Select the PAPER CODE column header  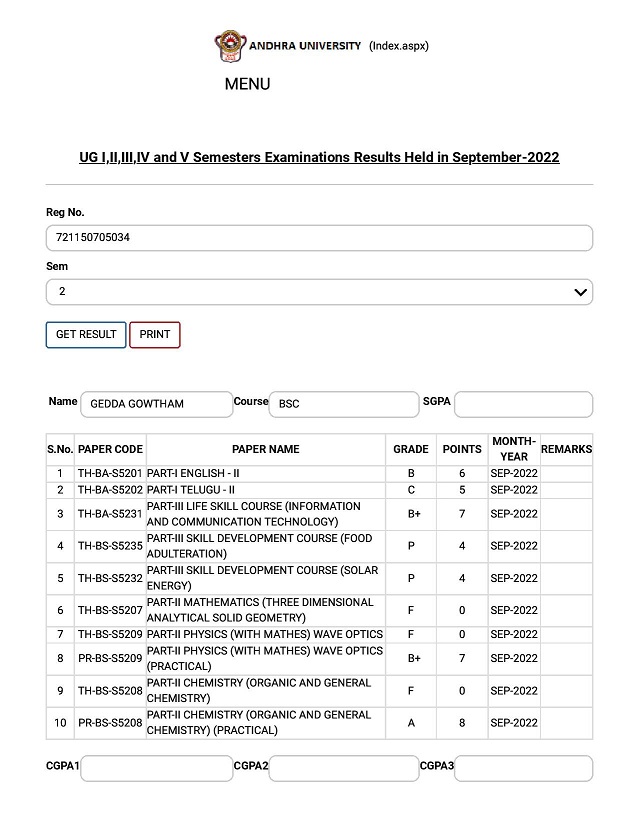(x=110, y=449)
